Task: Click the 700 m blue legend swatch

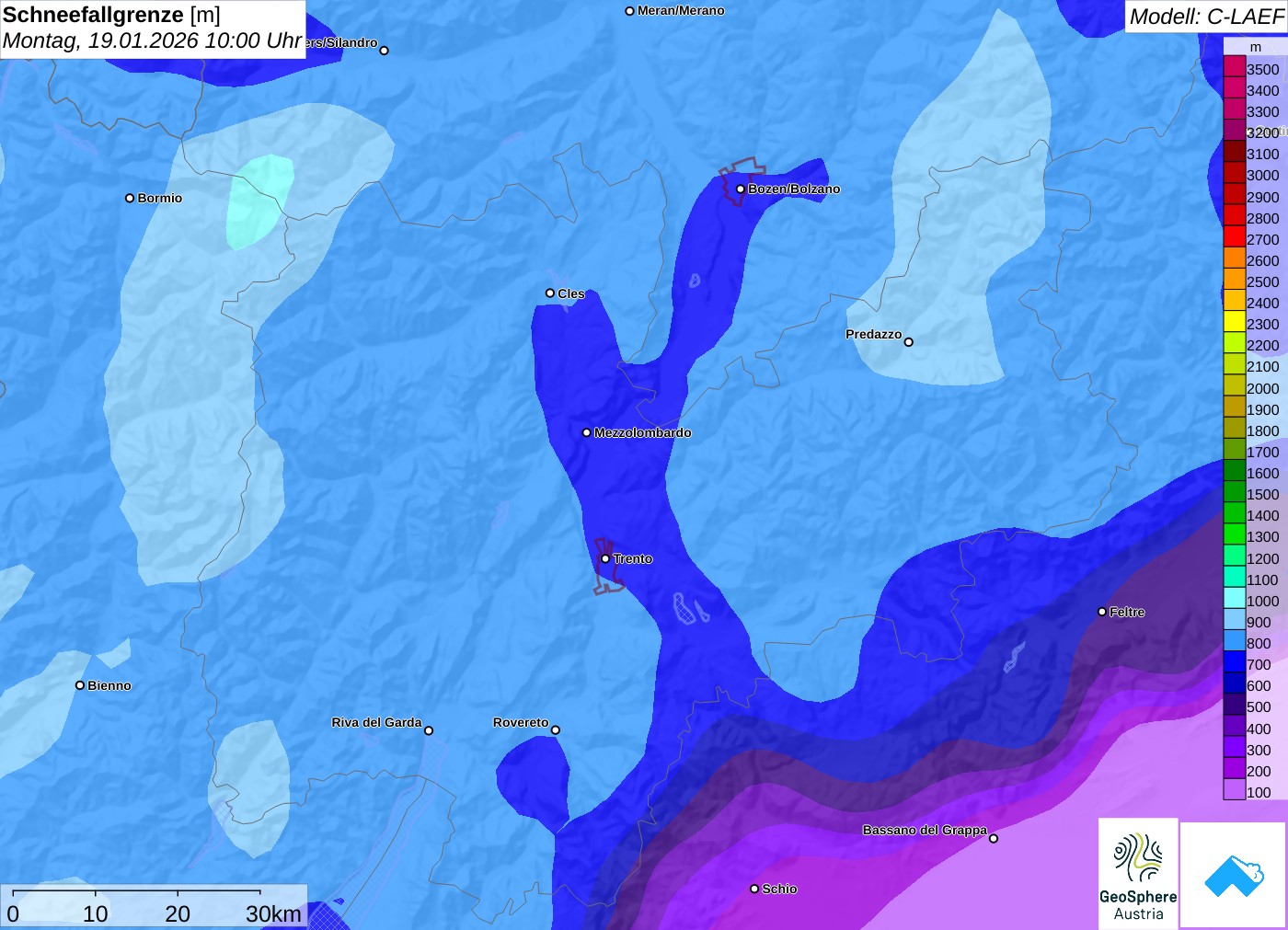Action: [1235, 661]
